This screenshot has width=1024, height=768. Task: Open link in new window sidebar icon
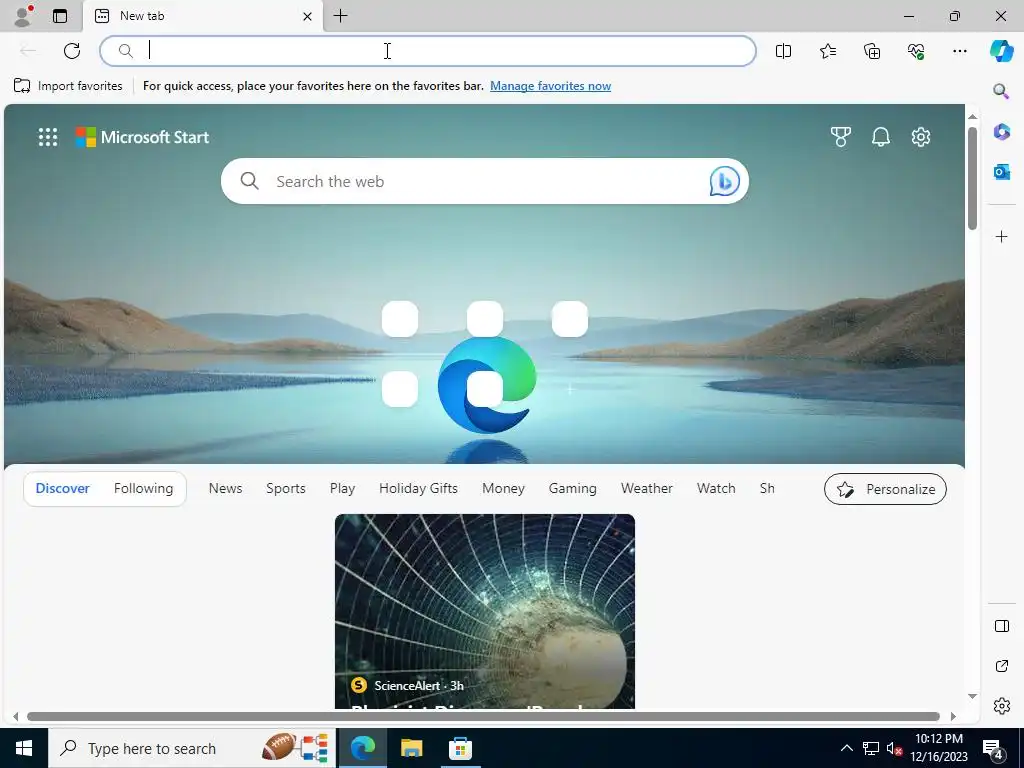[x=1001, y=666]
